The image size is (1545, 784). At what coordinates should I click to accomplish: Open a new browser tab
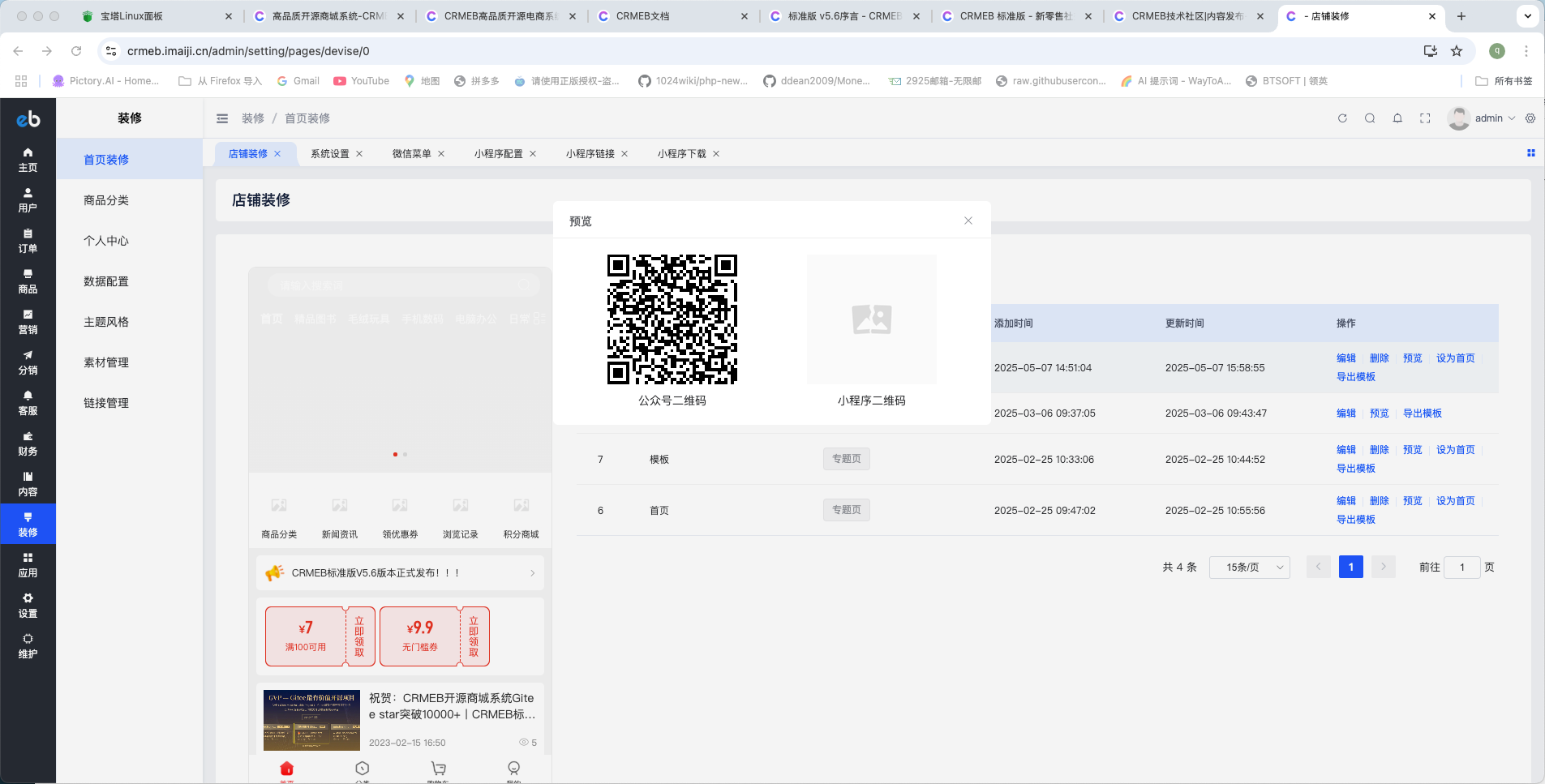(1461, 16)
